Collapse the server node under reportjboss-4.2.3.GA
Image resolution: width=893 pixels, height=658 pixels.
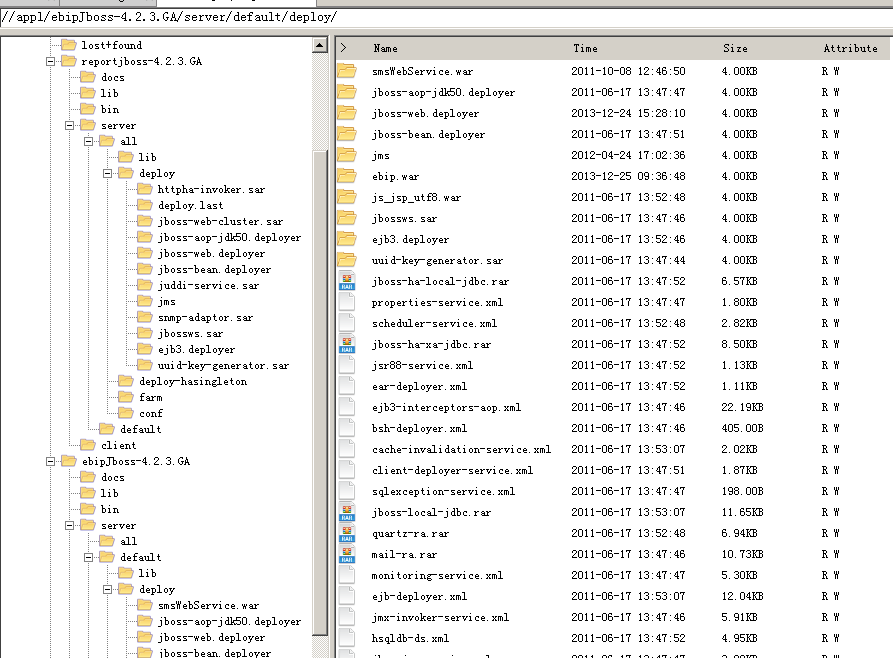pos(69,125)
